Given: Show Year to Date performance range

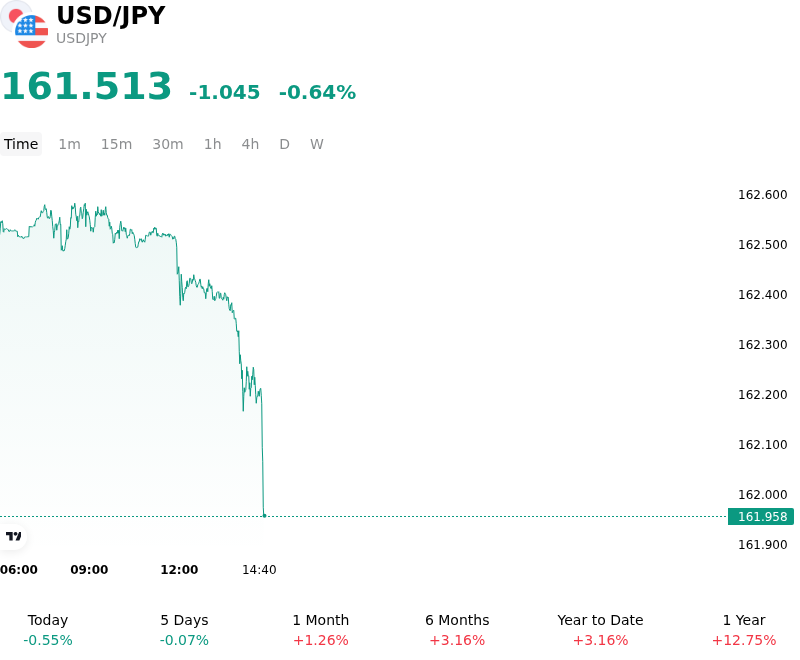Looking at the screenshot, I should 600,630.
